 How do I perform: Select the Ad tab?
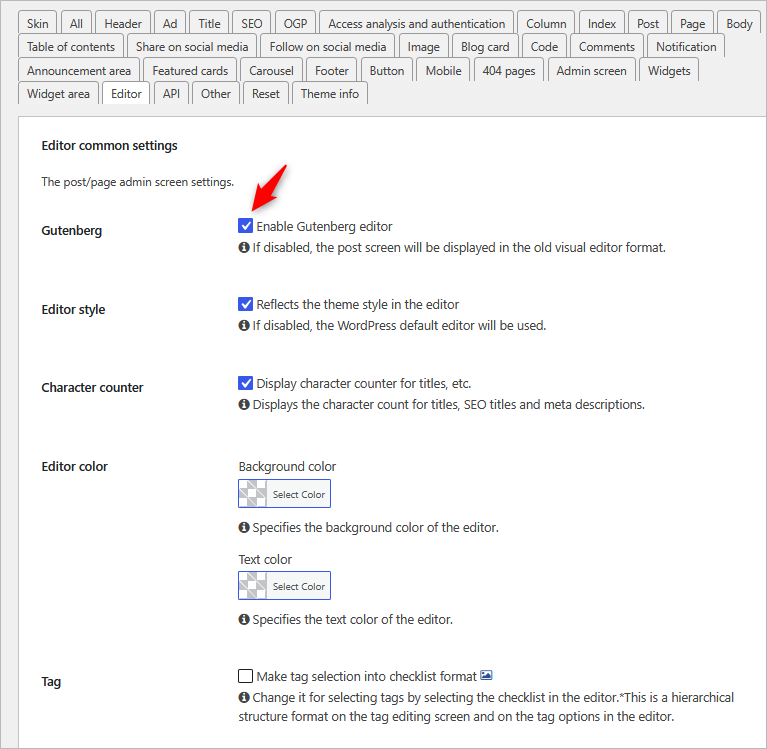(170, 23)
